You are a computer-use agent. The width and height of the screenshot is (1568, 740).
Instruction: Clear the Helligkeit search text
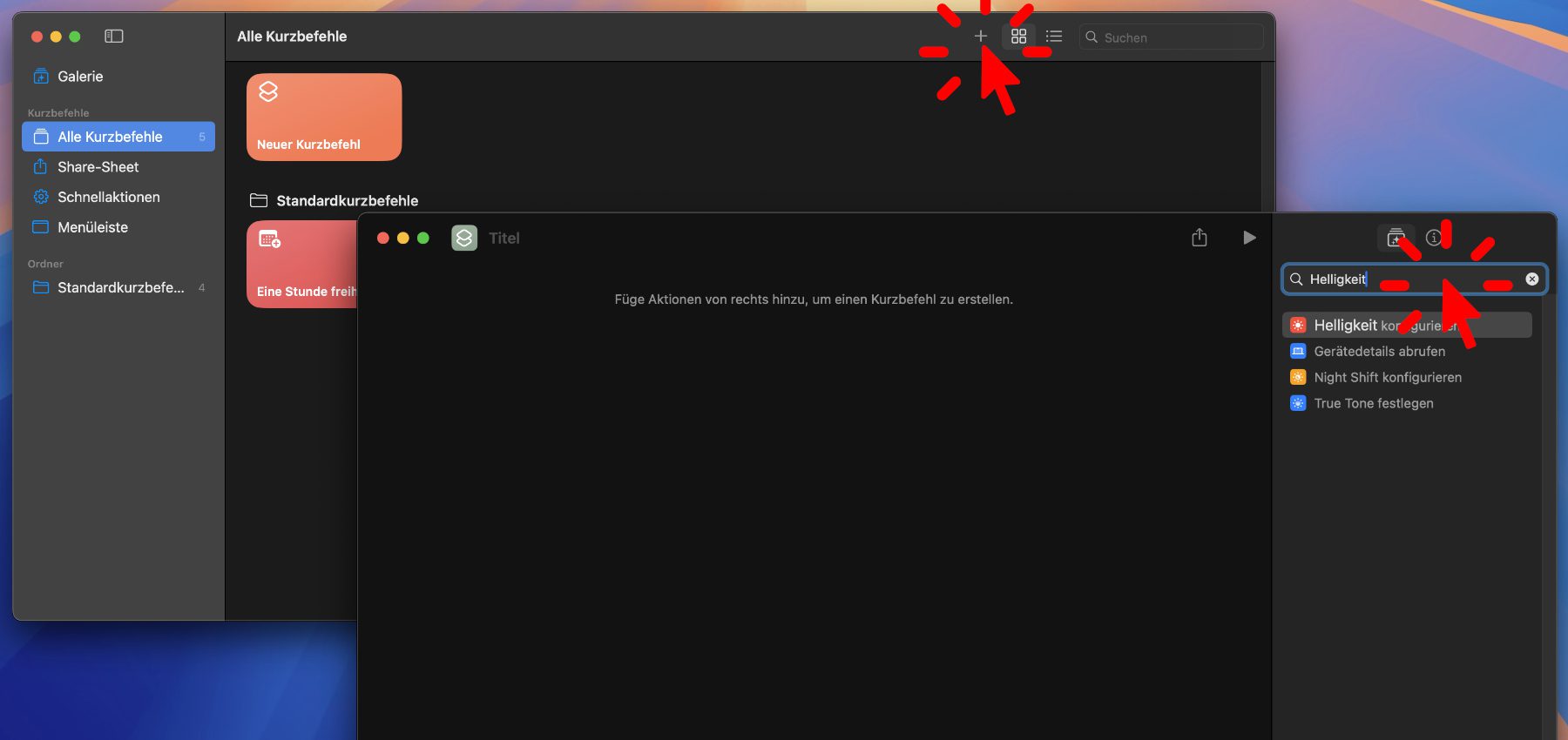click(1532, 279)
